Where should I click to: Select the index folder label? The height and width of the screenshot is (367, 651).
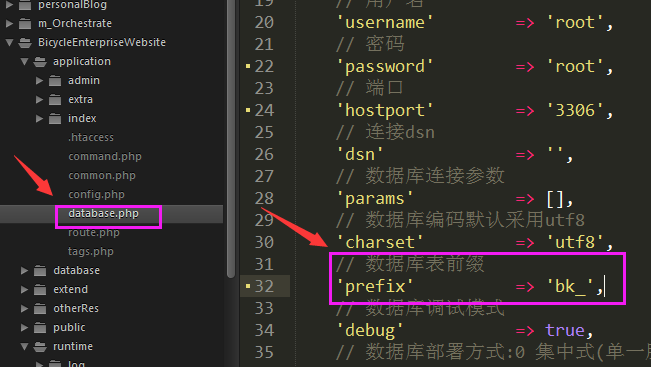pos(82,118)
